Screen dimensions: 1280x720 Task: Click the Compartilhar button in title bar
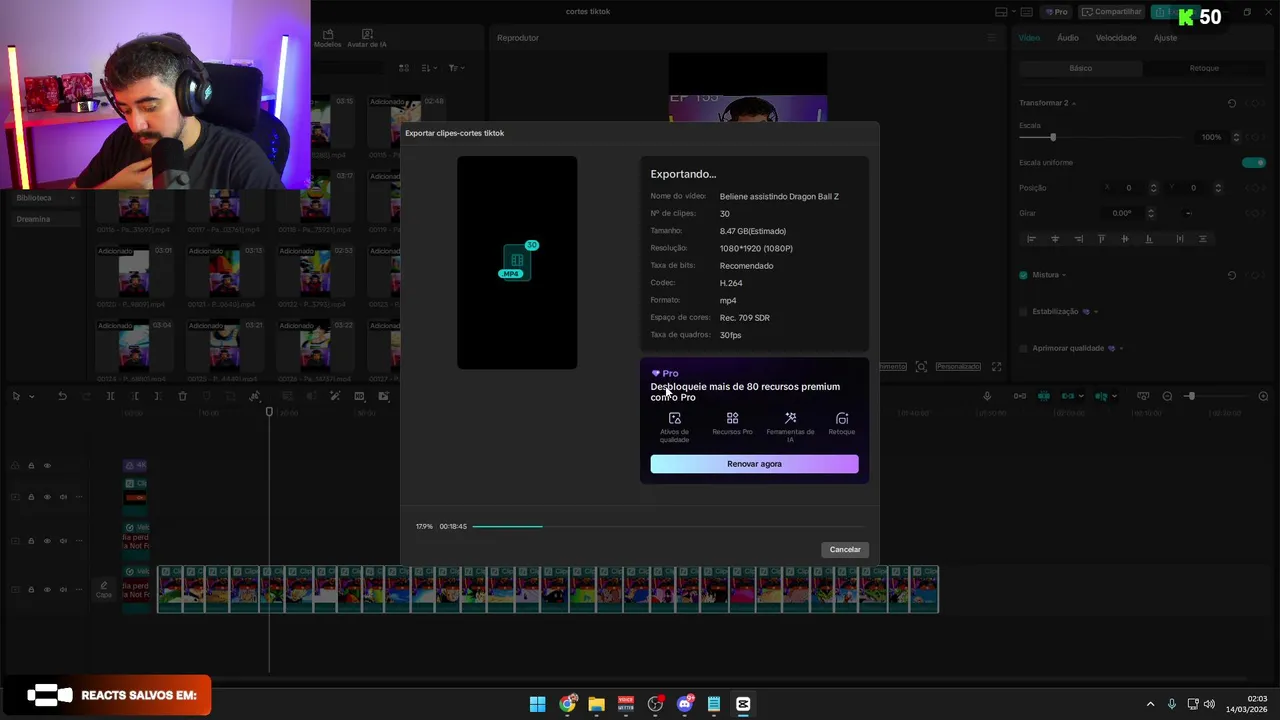click(x=1110, y=12)
